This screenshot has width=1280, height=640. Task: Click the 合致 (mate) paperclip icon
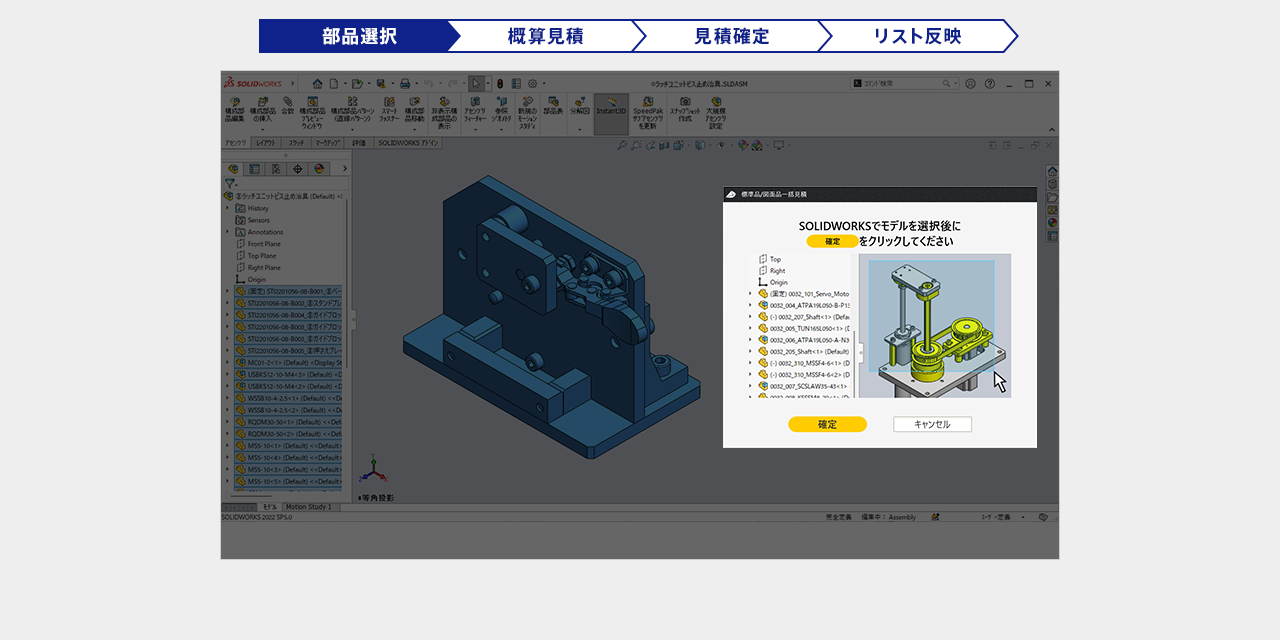point(287,102)
